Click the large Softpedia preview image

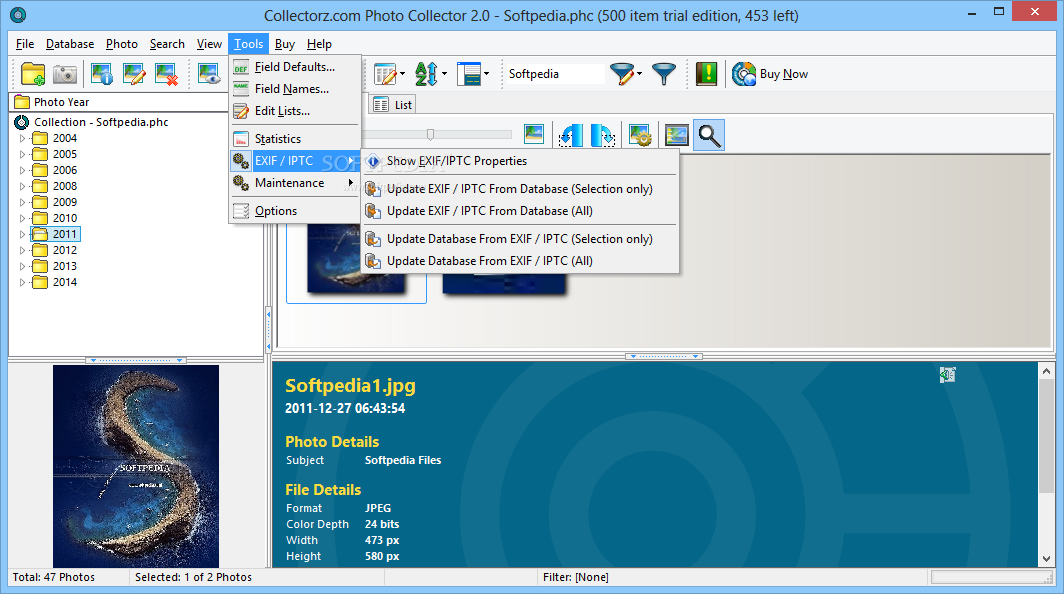(136, 466)
